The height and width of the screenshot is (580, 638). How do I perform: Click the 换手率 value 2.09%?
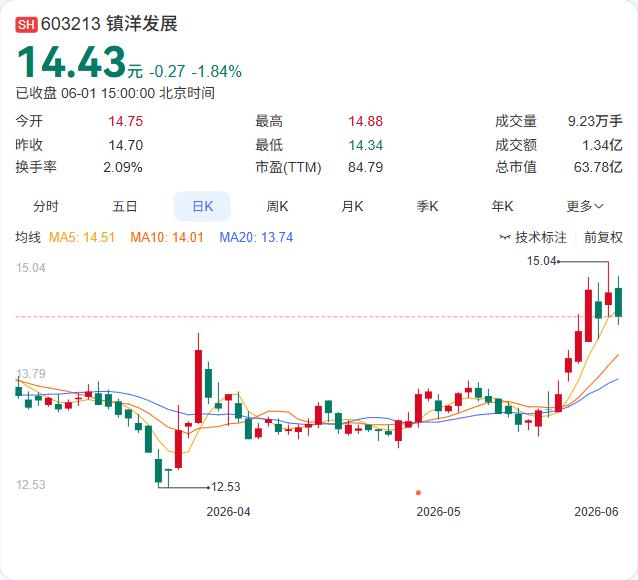(x=122, y=167)
